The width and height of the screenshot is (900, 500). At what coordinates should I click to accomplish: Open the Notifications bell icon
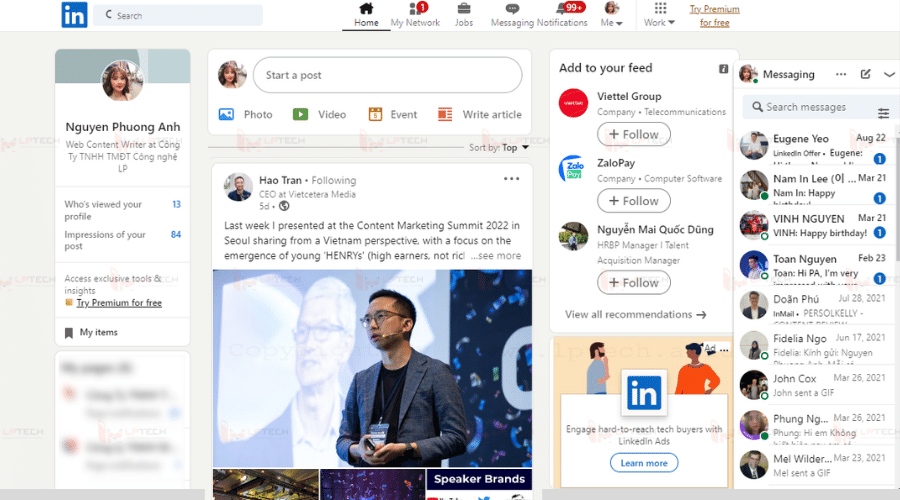(561, 9)
